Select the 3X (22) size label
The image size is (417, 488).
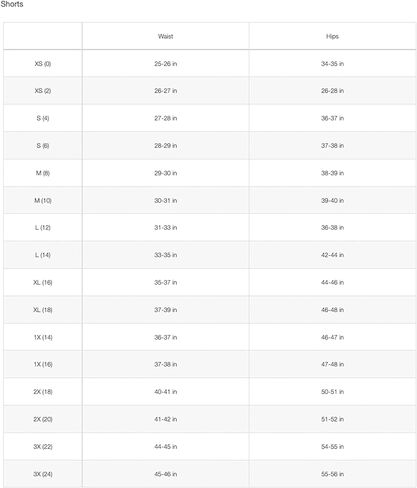(x=43, y=447)
